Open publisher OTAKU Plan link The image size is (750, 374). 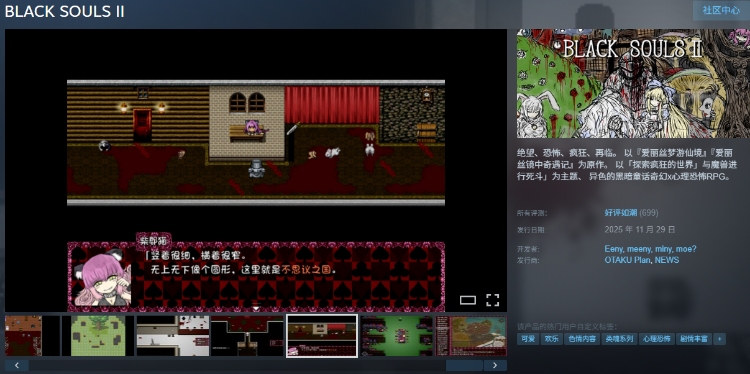627,260
